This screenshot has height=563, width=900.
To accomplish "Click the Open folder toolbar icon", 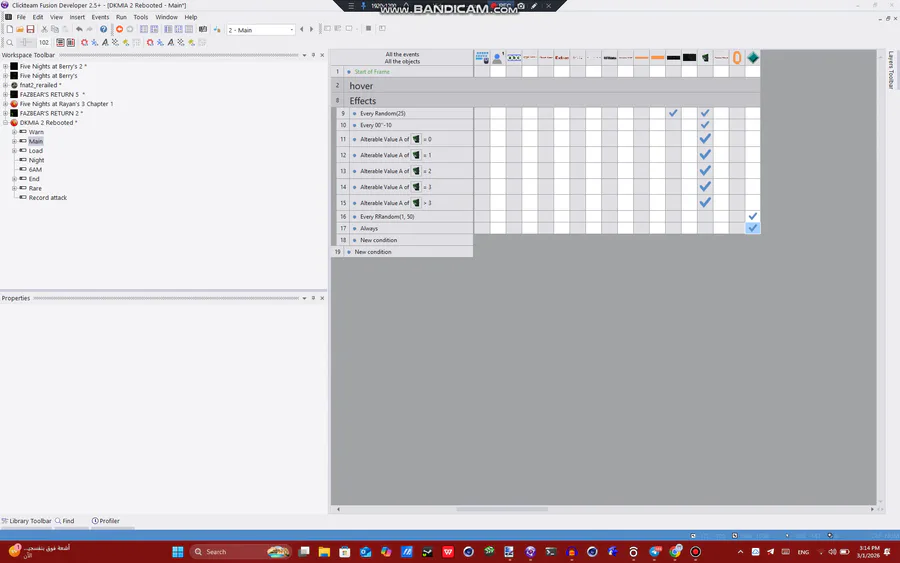I will (20, 29).
